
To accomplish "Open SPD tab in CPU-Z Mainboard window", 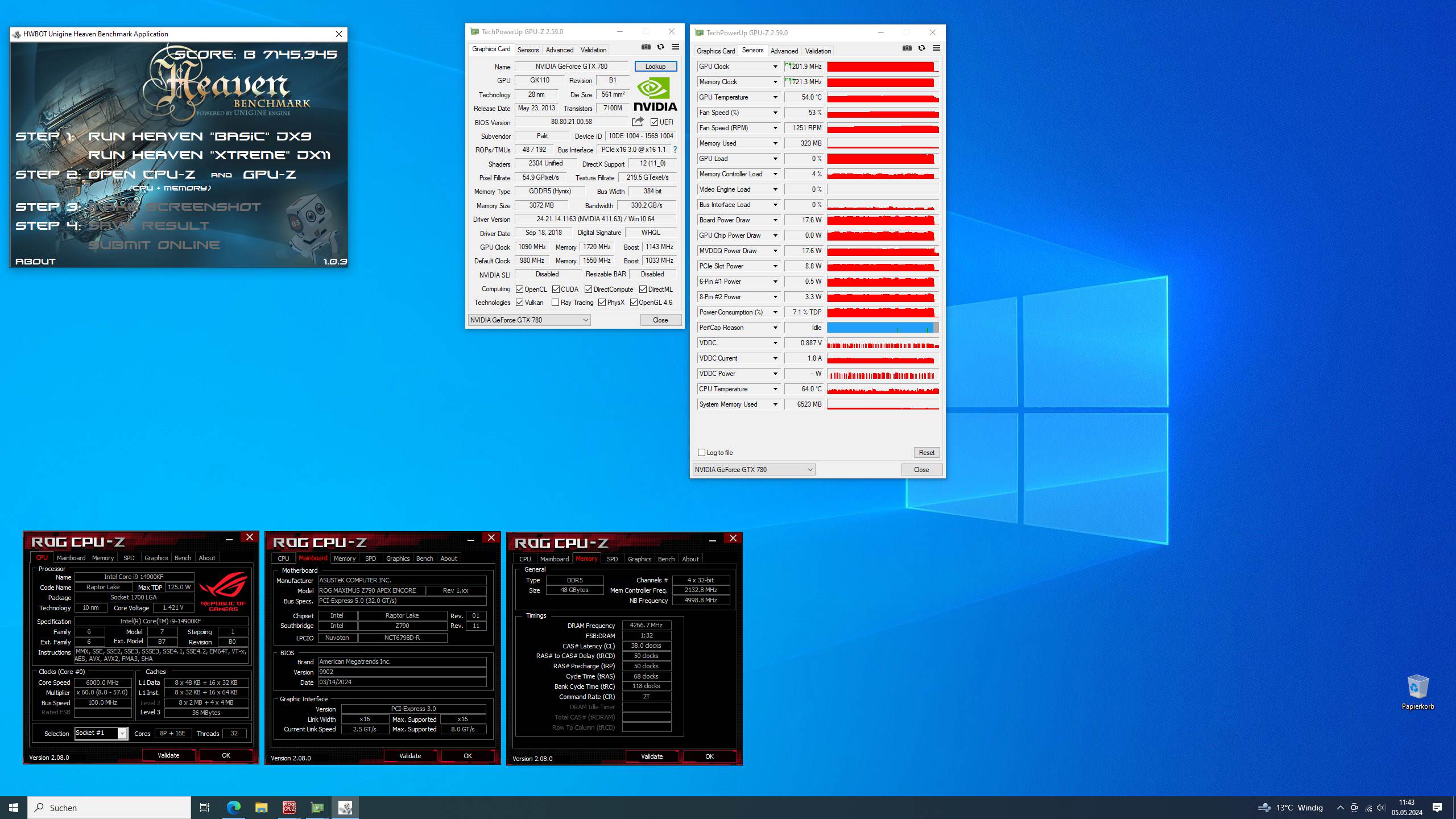I will (371, 559).
